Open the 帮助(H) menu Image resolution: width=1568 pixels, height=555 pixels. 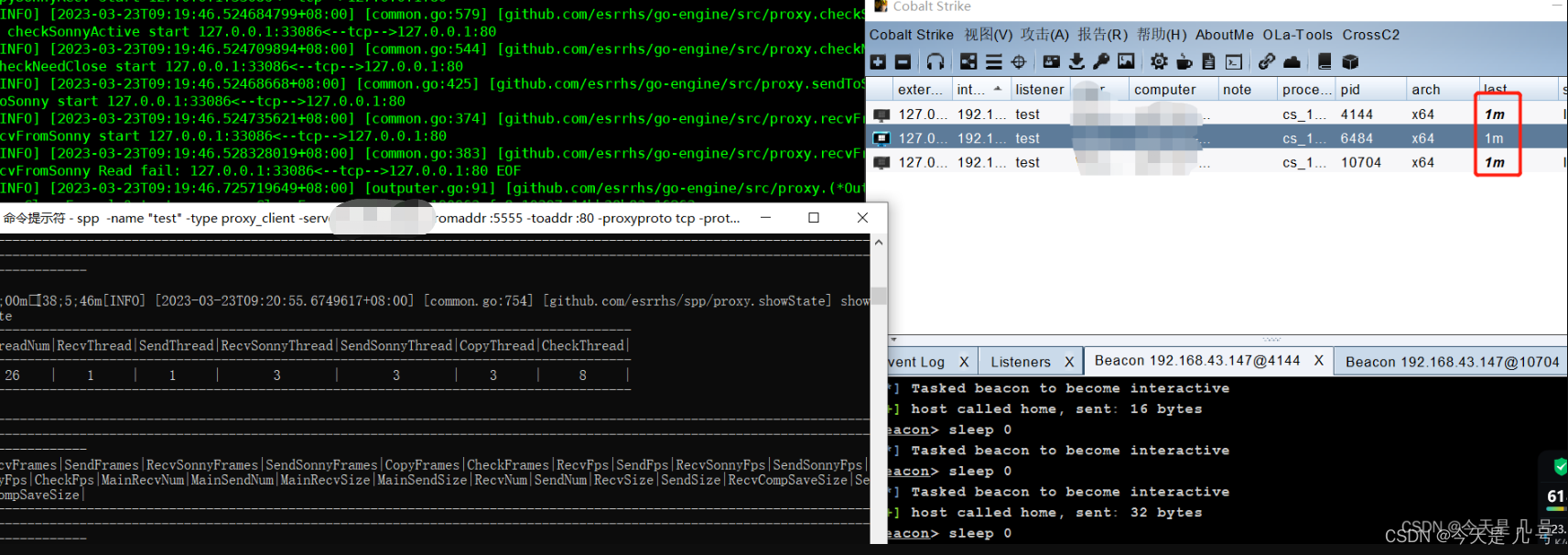click(x=1162, y=35)
